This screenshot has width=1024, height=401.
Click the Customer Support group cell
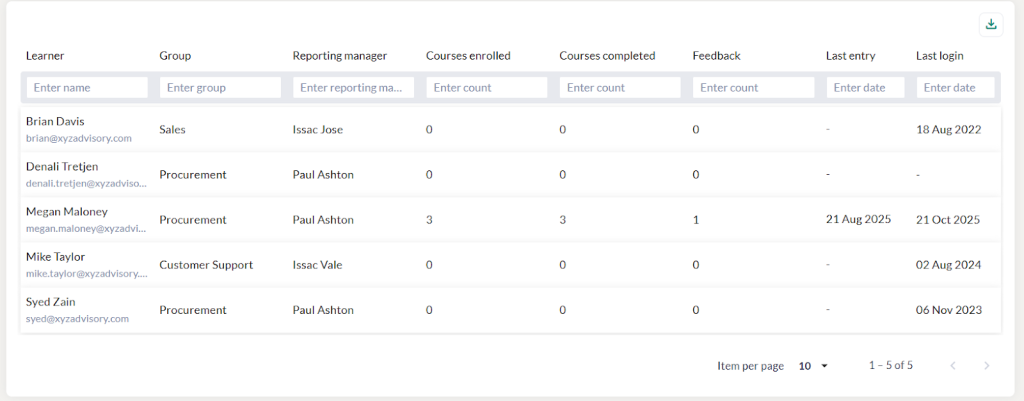coord(206,265)
